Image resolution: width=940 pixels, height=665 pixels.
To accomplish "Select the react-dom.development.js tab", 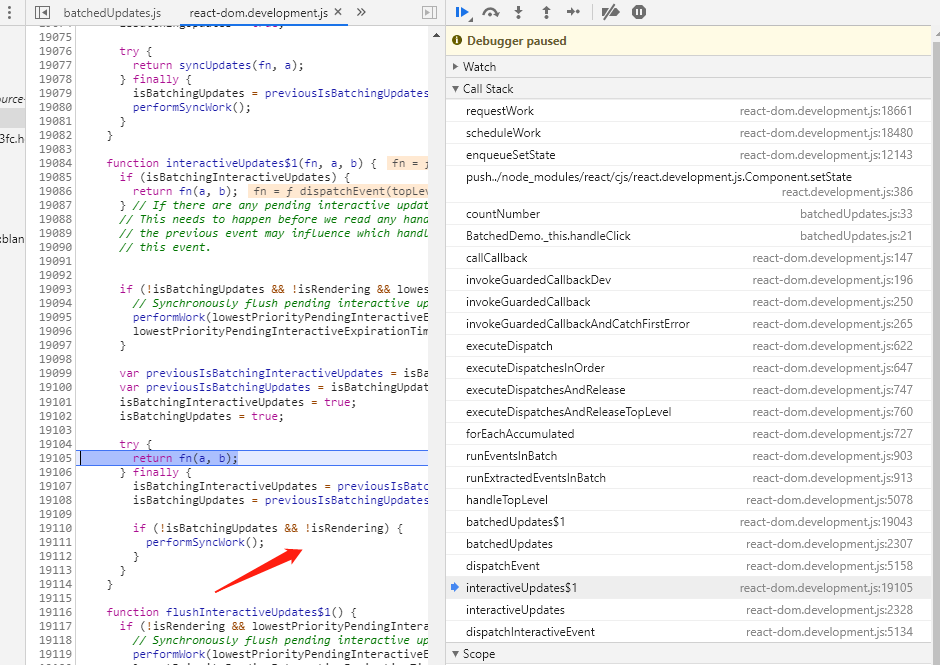I will pos(257,13).
